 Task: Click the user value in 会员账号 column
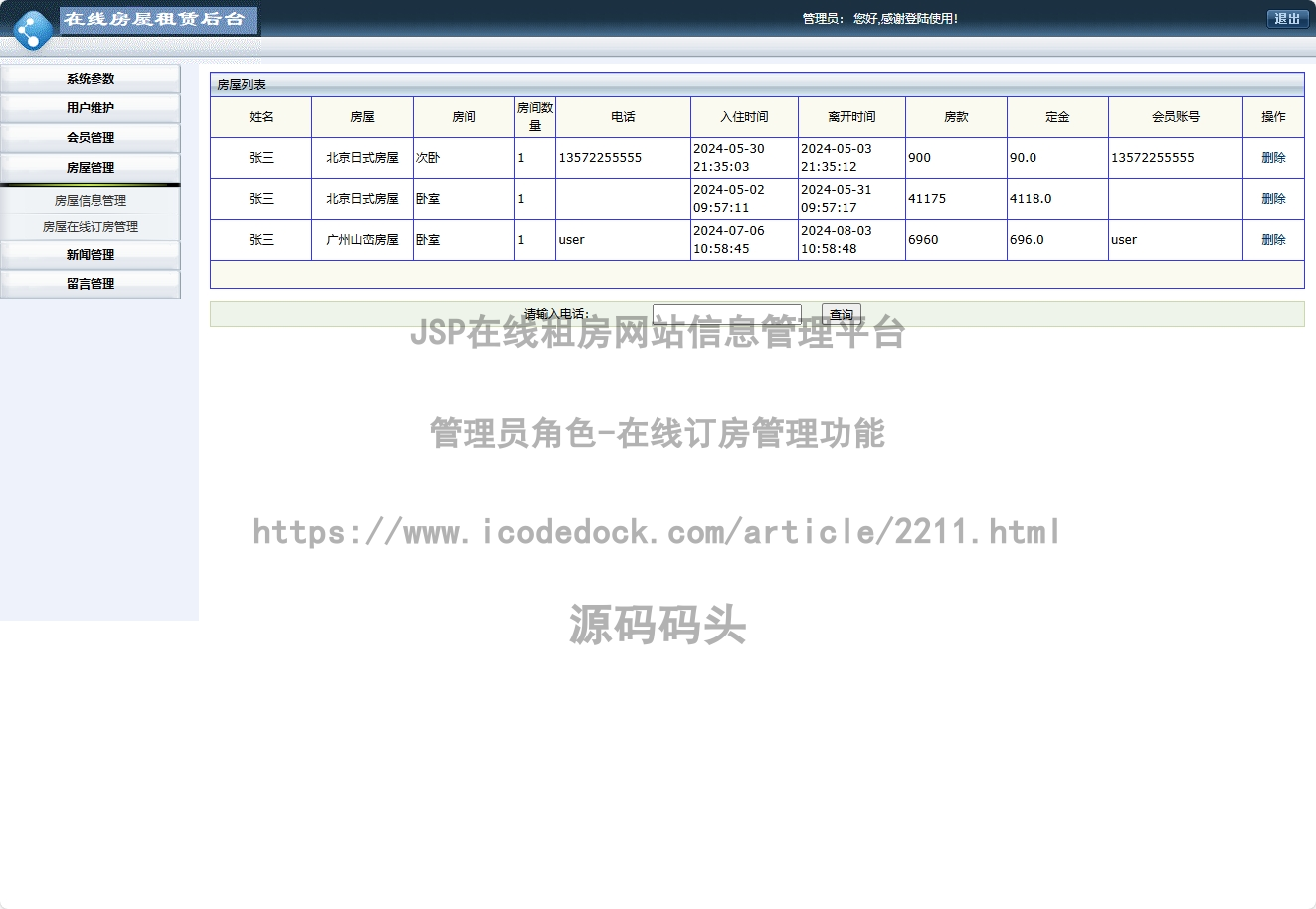click(x=1124, y=240)
